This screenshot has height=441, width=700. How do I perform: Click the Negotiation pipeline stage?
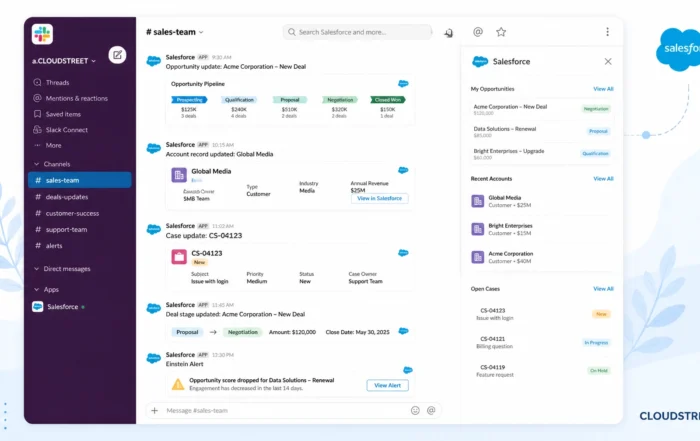(x=340, y=100)
